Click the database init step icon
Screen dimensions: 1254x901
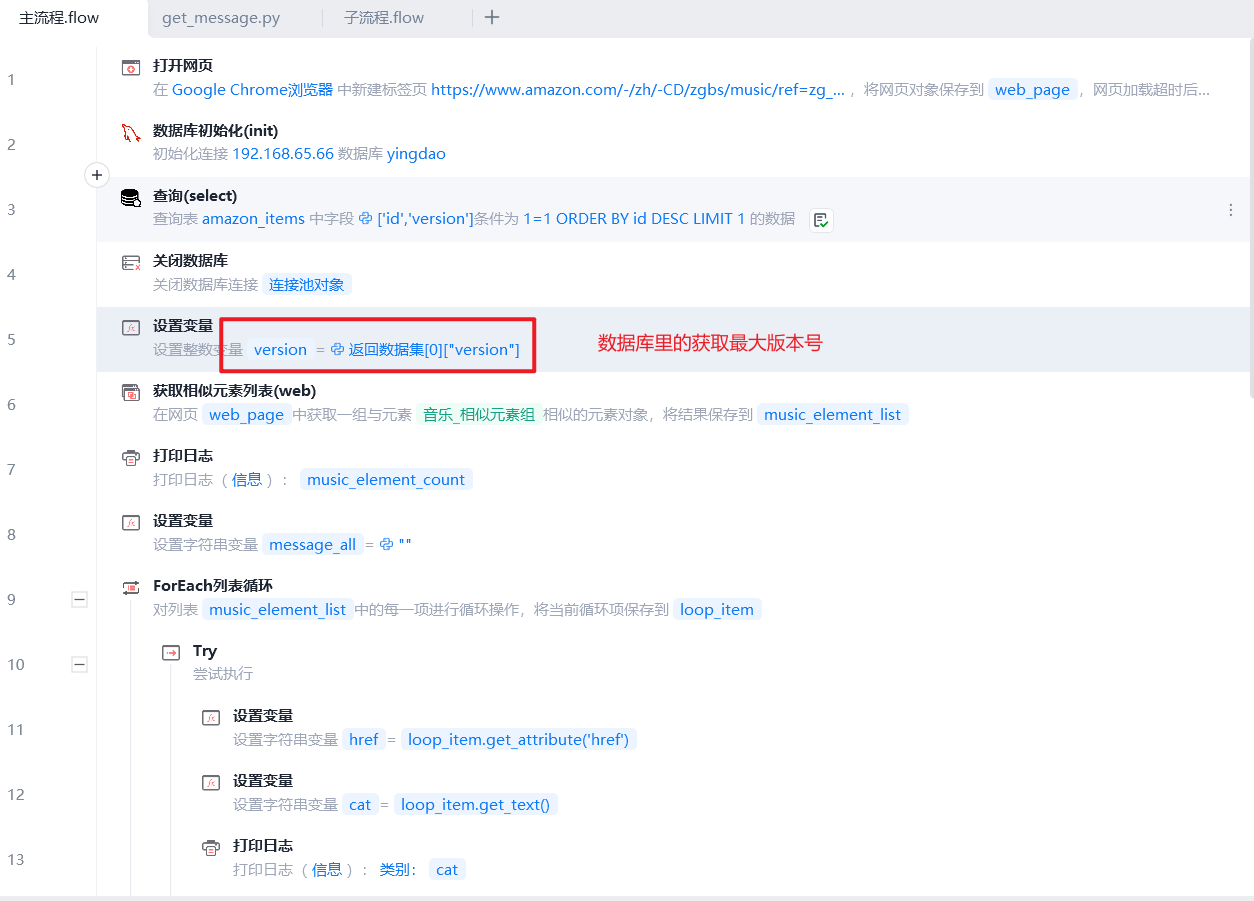tap(131, 132)
